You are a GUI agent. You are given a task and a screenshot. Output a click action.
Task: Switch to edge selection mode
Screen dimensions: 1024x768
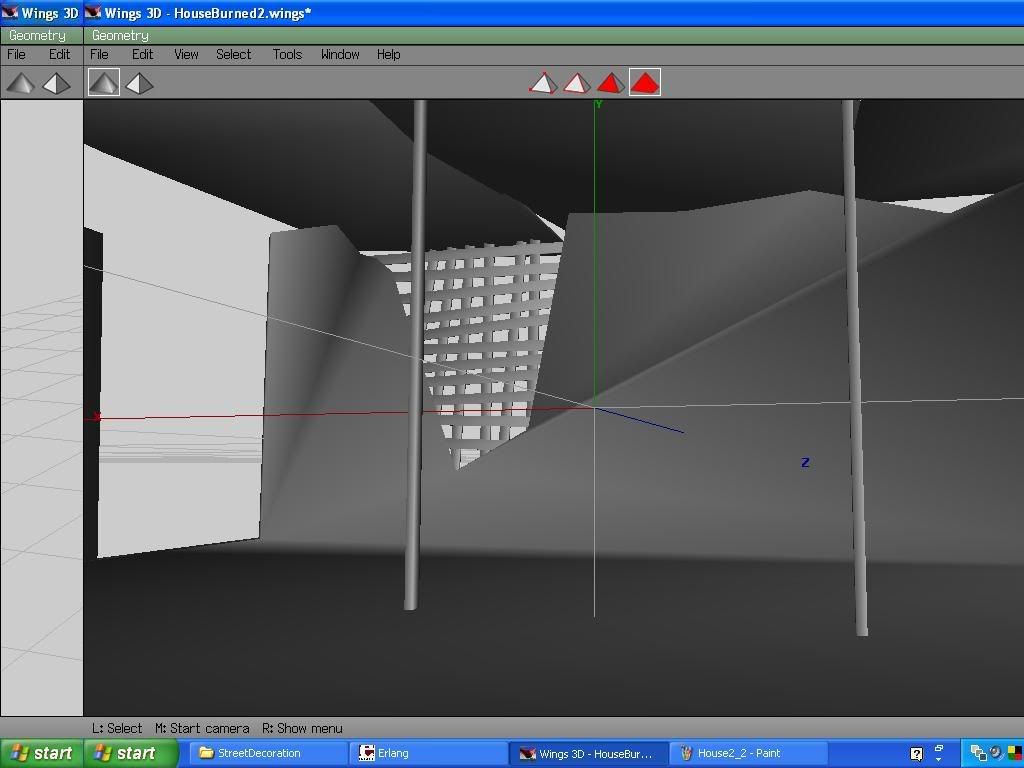(x=576, y=83)
